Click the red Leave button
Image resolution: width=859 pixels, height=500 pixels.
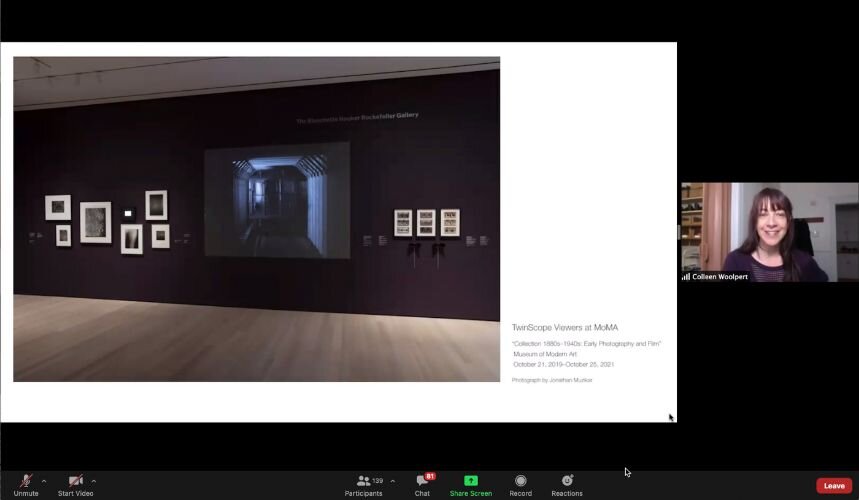[834, 486]
